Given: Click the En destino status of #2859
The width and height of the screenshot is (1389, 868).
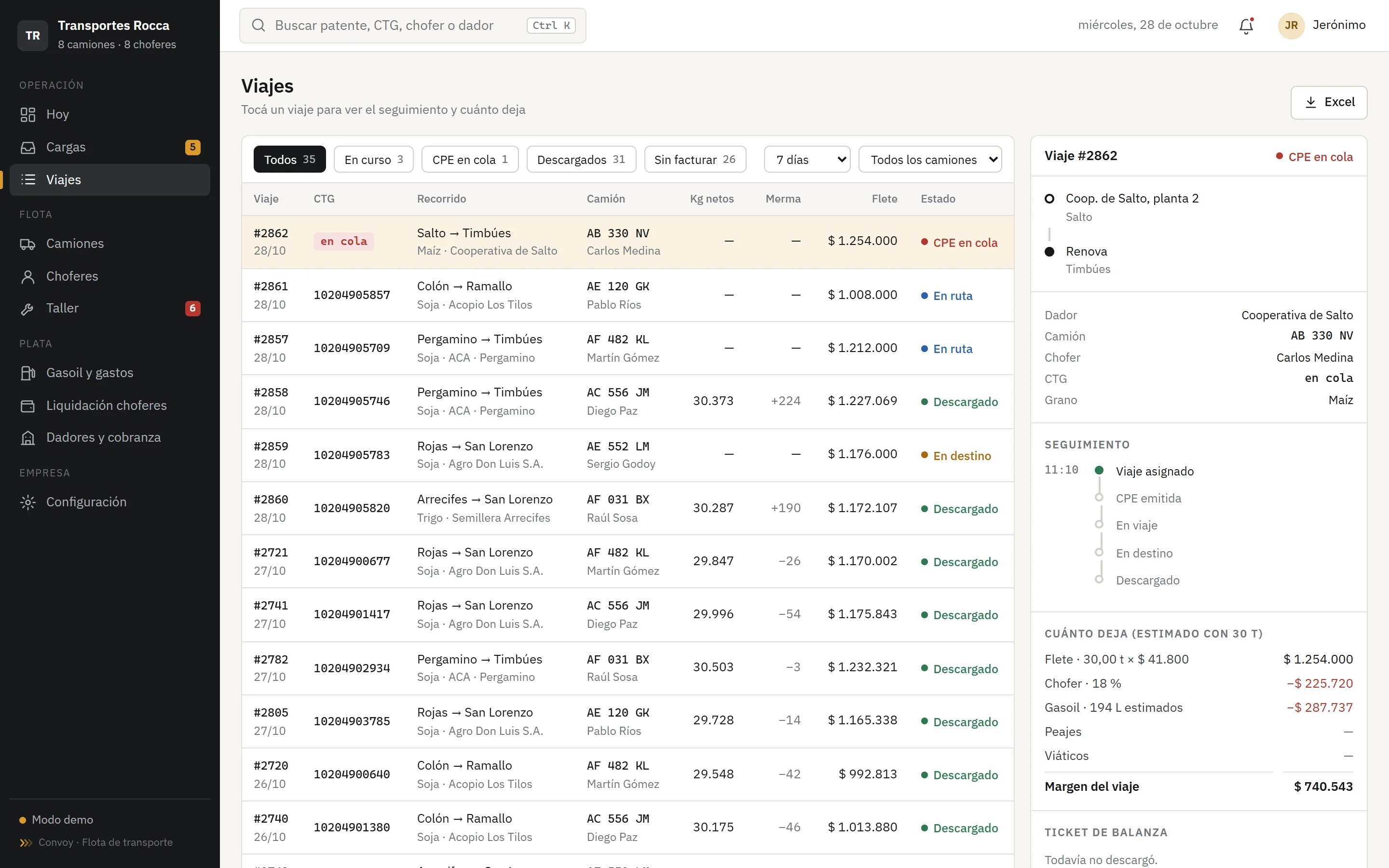Looking at the screenshot, I should tap(956, 456).
